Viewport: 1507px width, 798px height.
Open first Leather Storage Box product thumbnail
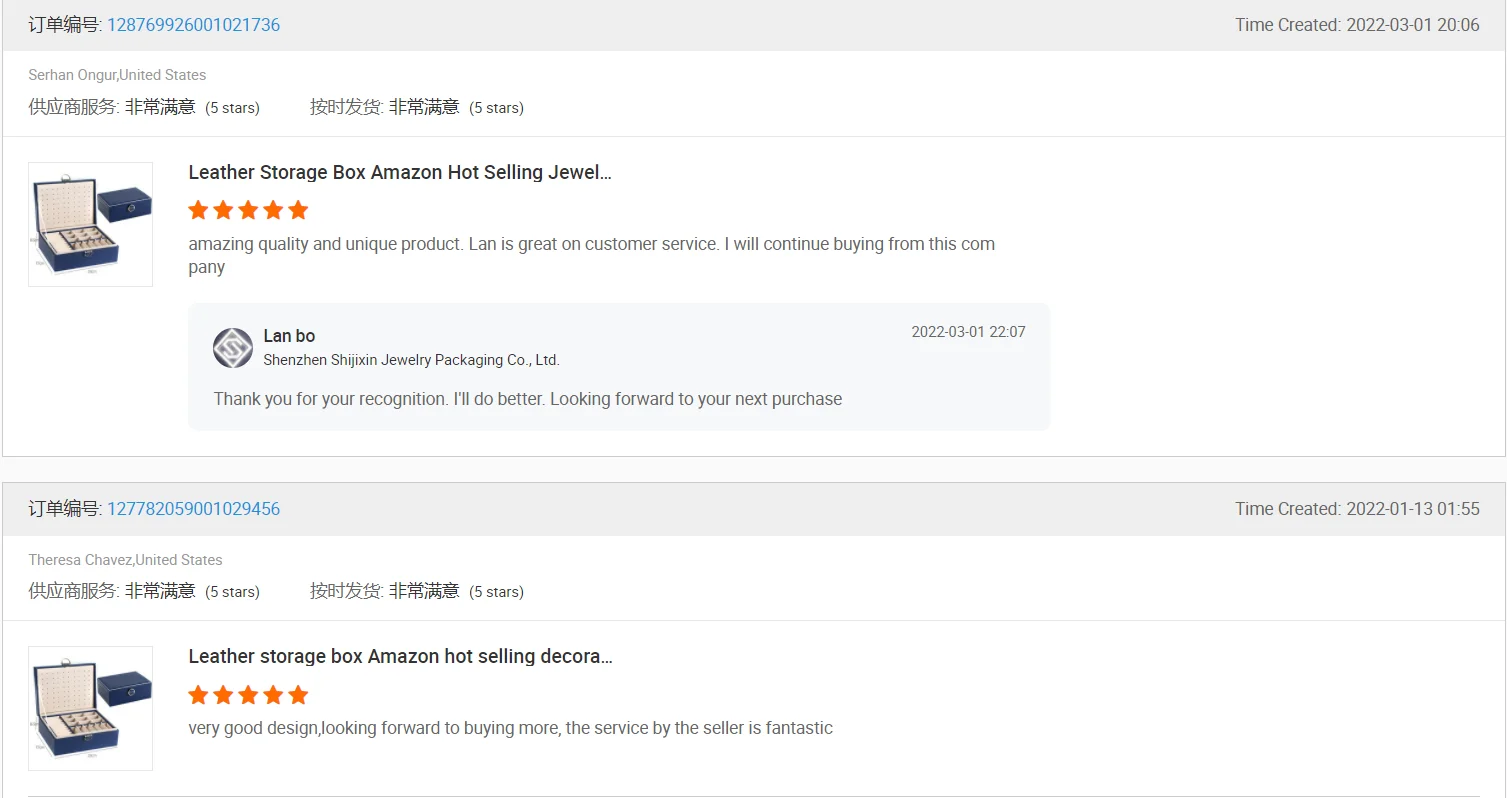pos(91,224)
